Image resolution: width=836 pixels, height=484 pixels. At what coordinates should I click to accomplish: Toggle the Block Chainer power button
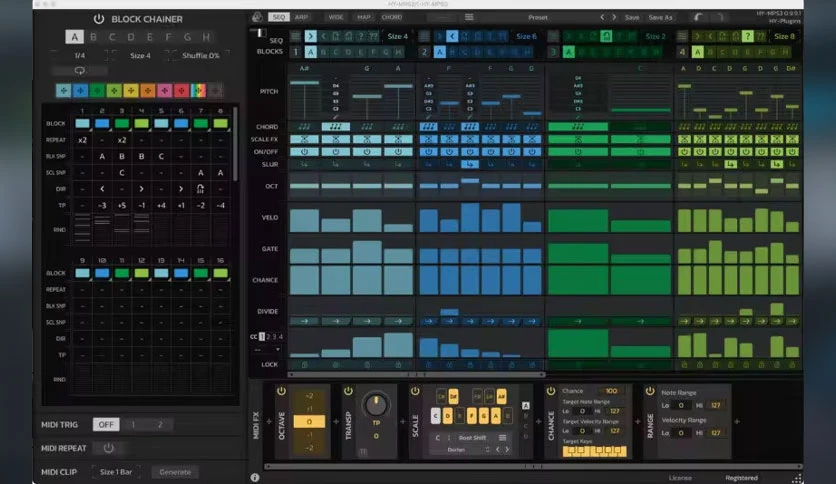pos(99,19)
